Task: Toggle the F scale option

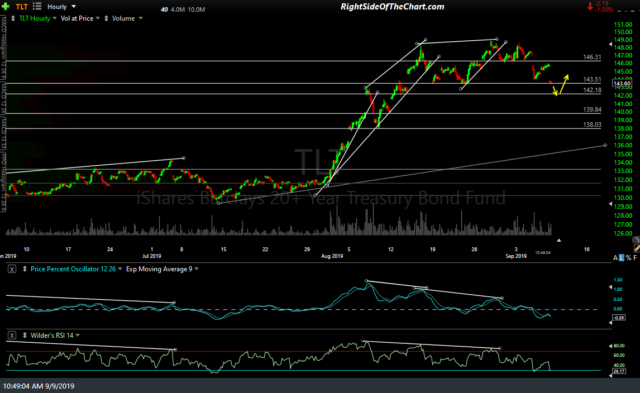Action: [x=635, y=258]
